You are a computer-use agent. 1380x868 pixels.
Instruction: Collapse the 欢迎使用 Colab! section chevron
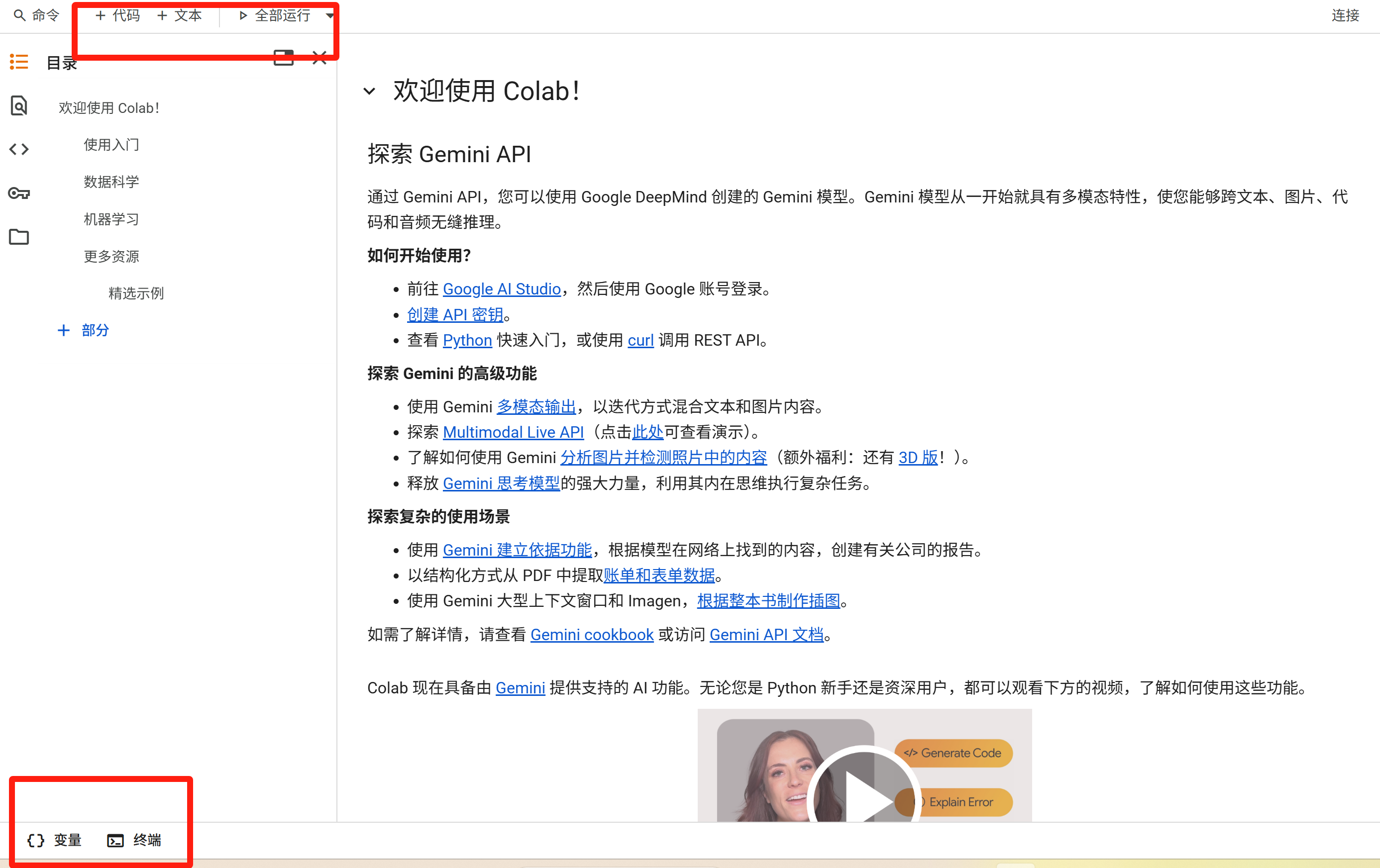click(x=370, y=91)
